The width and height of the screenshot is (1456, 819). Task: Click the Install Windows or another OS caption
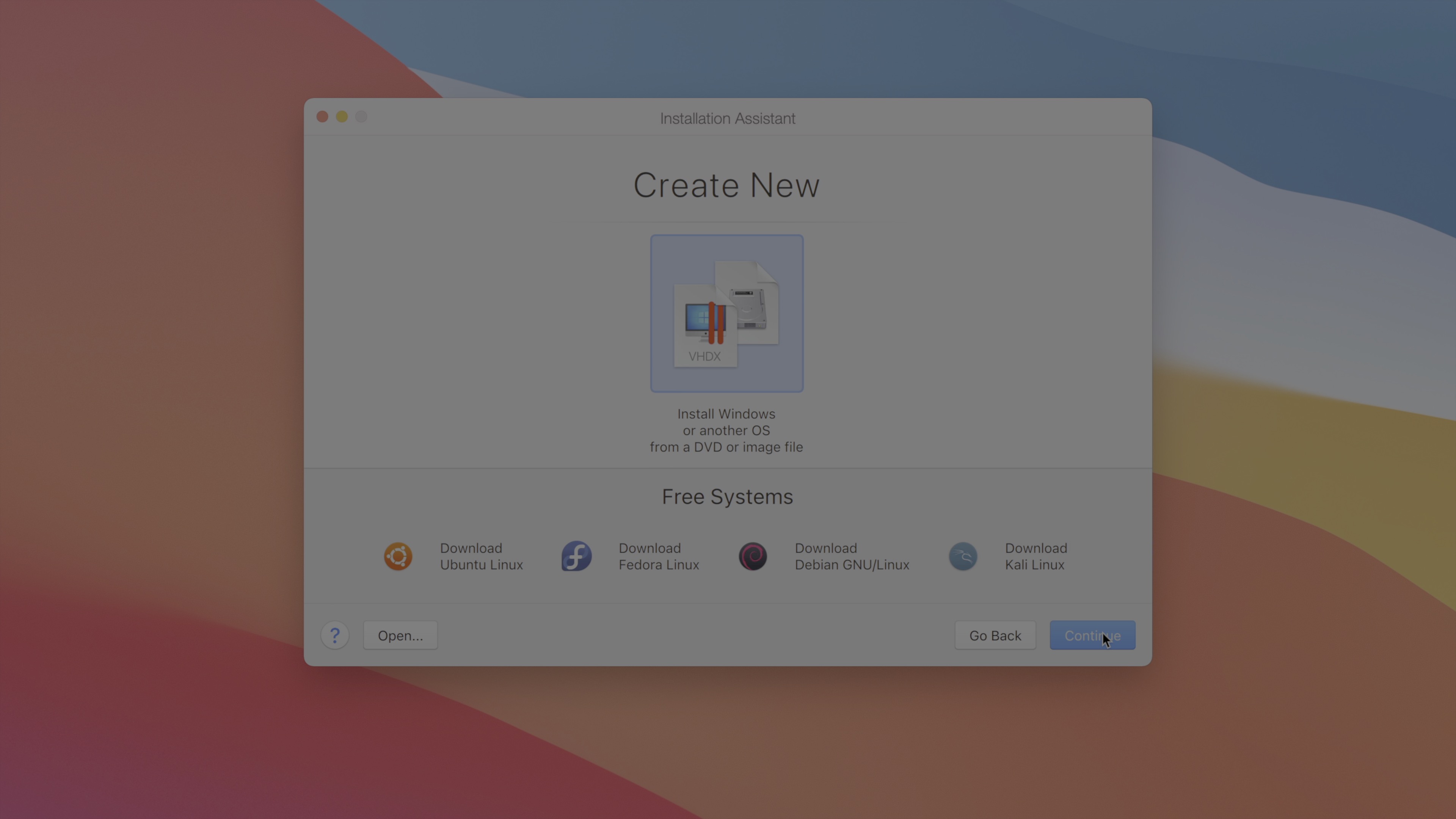[x=726, y=431]
